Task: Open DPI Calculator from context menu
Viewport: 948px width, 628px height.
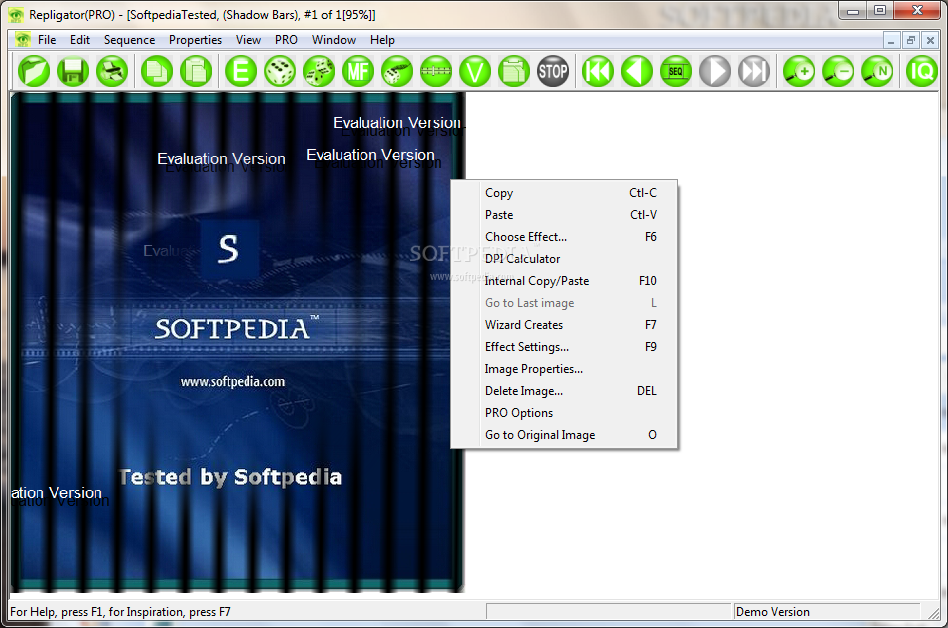Action: [564, 259]
